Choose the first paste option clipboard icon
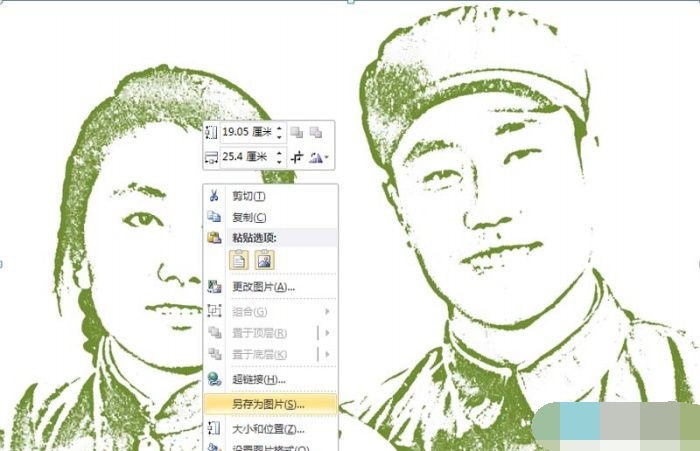Viewport: 700px width, 451px height. 238,260
